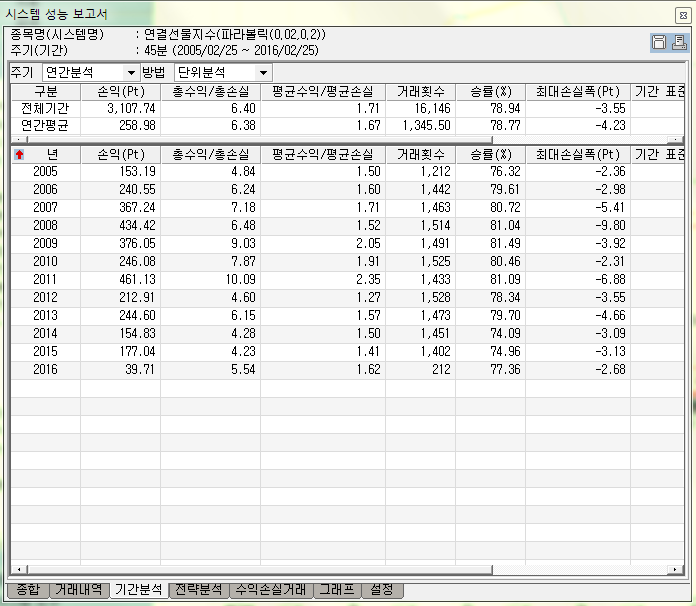This screenshot has height=606, width=696.
Task: Switch to the 종합 tab
Action: [27, 590]
